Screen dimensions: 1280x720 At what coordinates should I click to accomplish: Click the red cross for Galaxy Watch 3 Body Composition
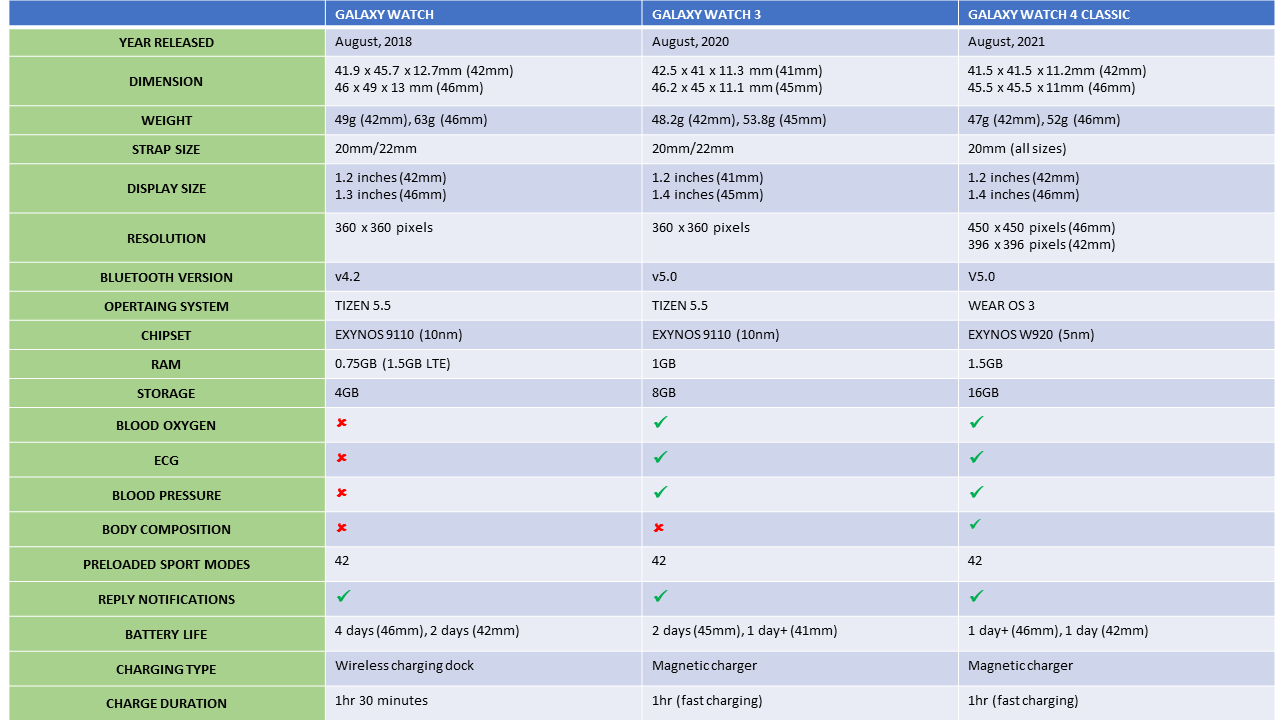tap(658, 528)
